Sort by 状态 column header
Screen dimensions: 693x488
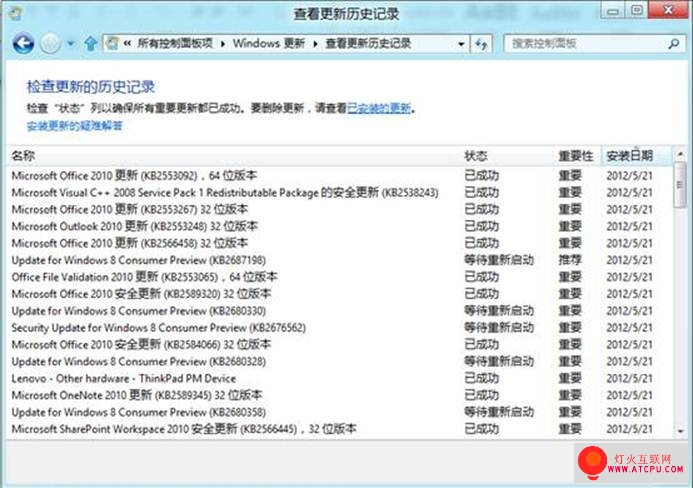508,156
